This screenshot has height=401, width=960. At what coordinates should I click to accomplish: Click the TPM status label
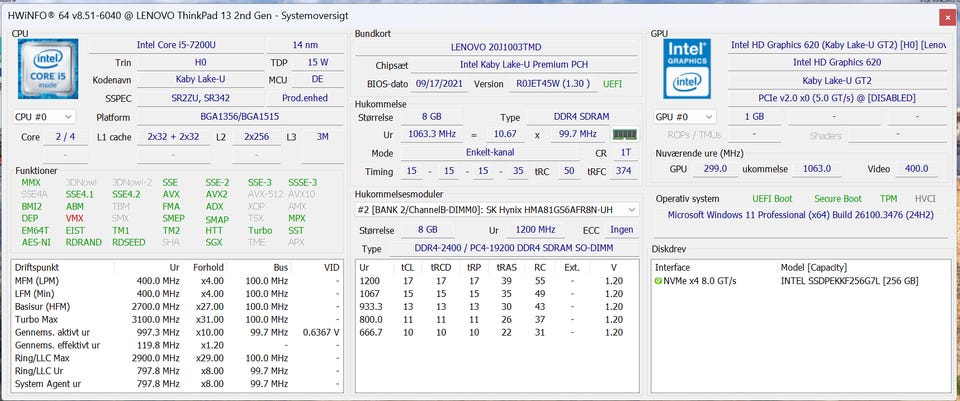888,199
